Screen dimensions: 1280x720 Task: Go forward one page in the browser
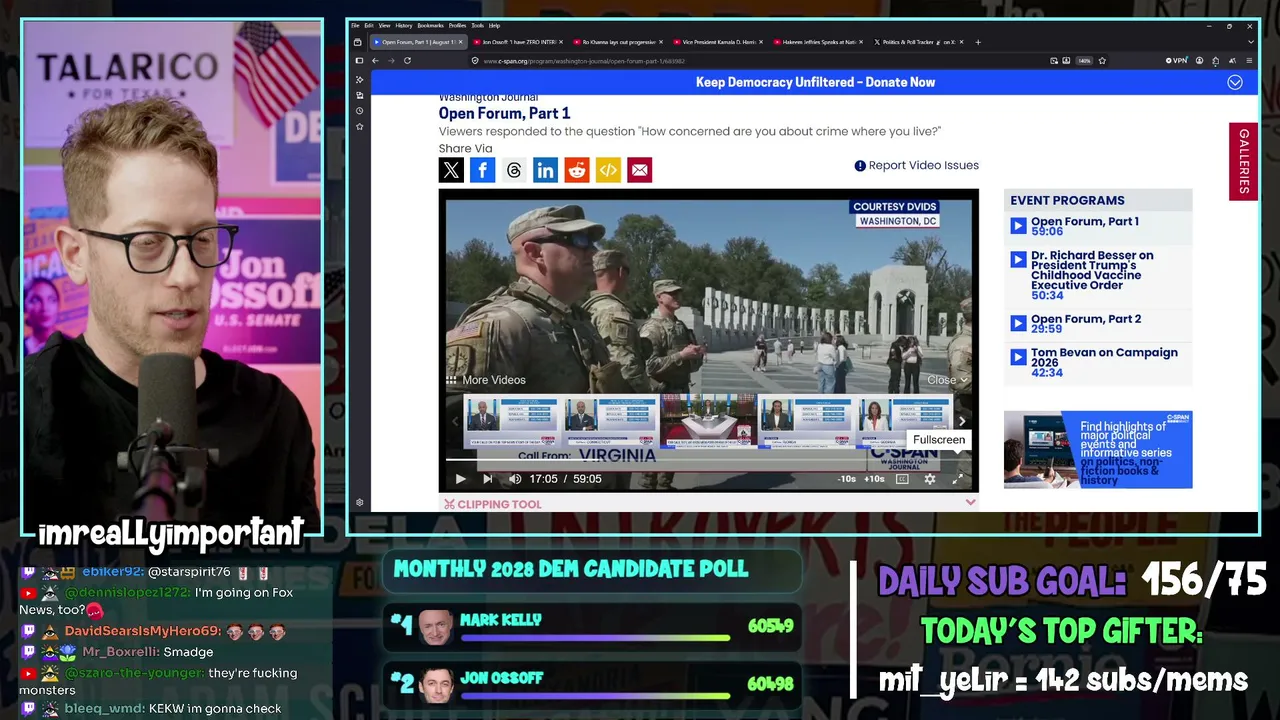click(391, 61)
